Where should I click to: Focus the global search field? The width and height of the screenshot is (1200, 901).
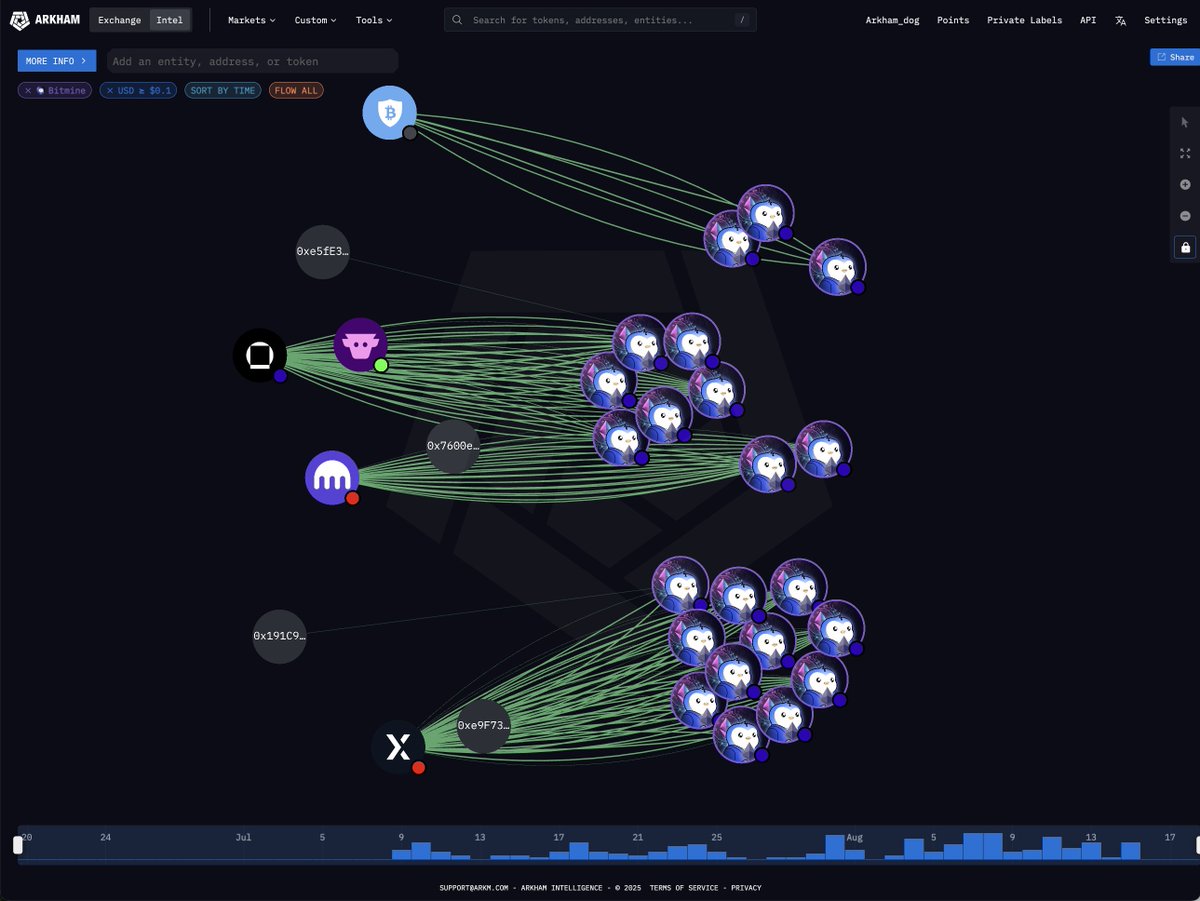600,20
